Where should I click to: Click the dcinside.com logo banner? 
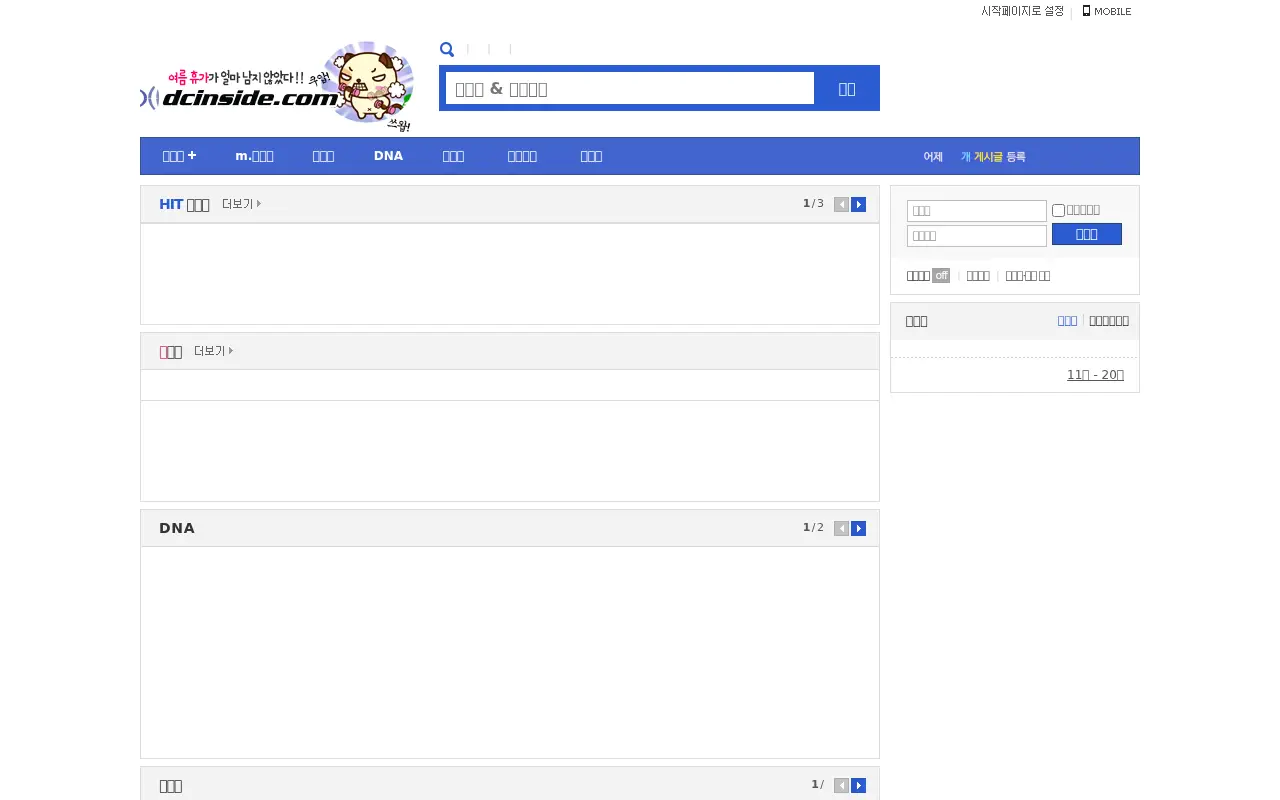[x=277, y=87]
